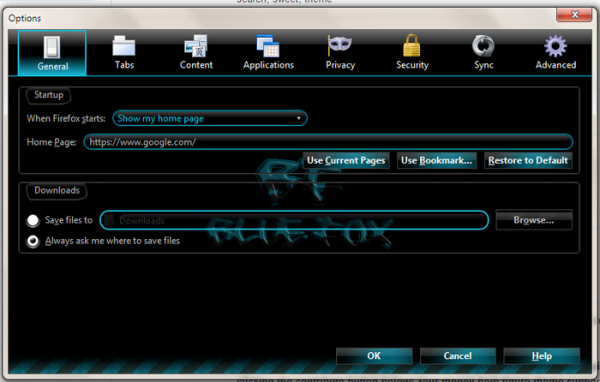The width and height of the screenshot is (600, 382).
Task: Switch to the Advanced label
Action: [x=556, y=65]
